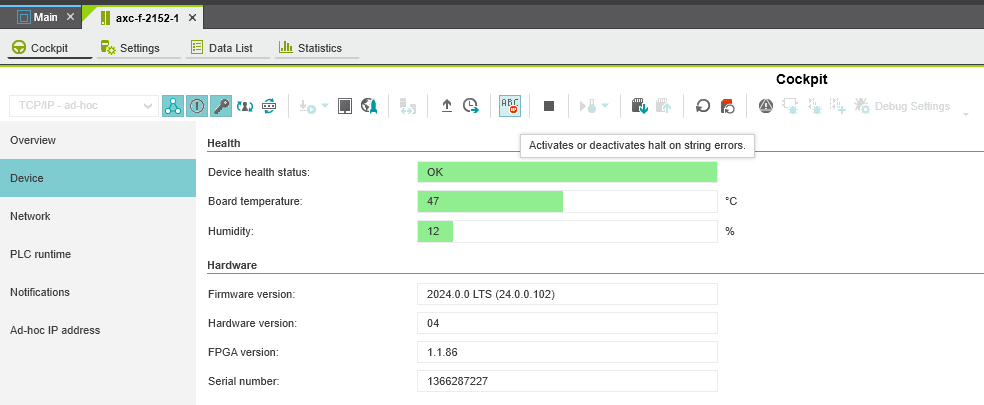Go to the Network section

98,216
